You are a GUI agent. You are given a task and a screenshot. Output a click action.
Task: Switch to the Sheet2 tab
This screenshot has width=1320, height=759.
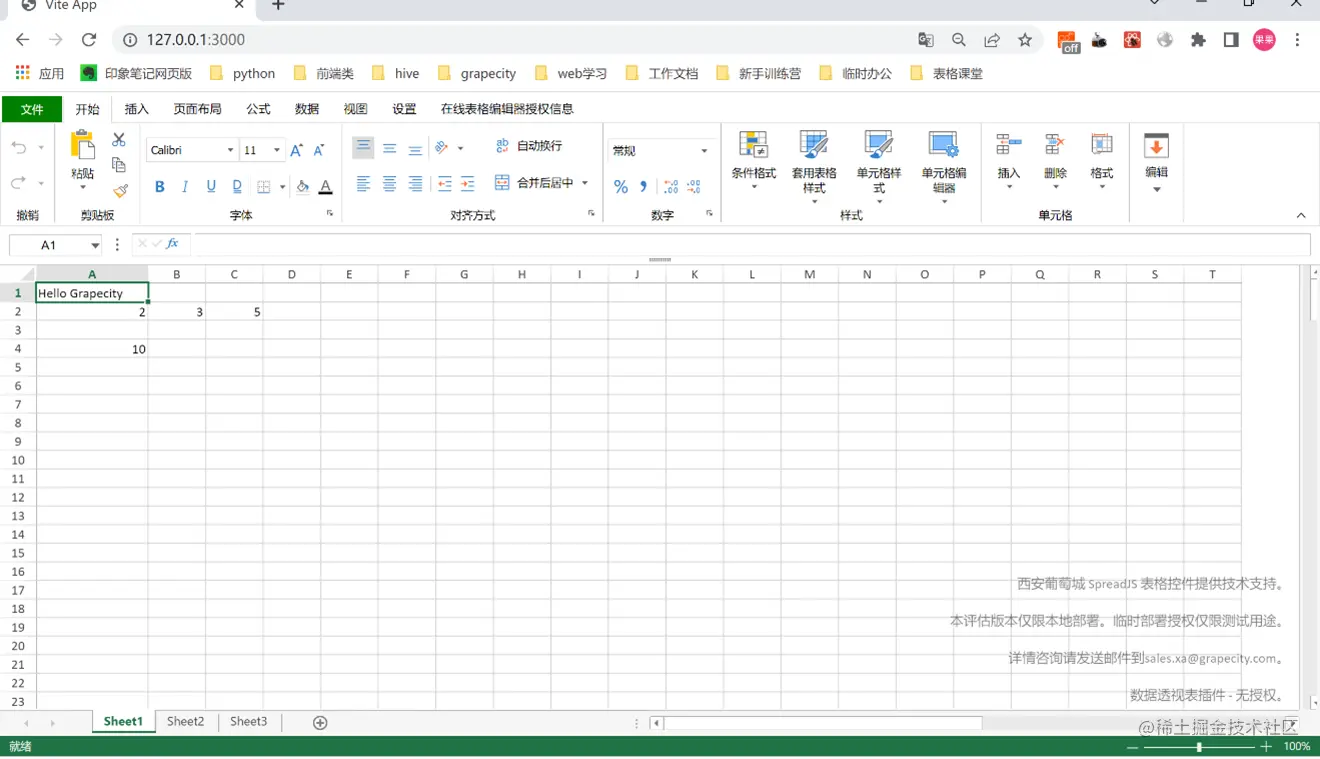185,722
